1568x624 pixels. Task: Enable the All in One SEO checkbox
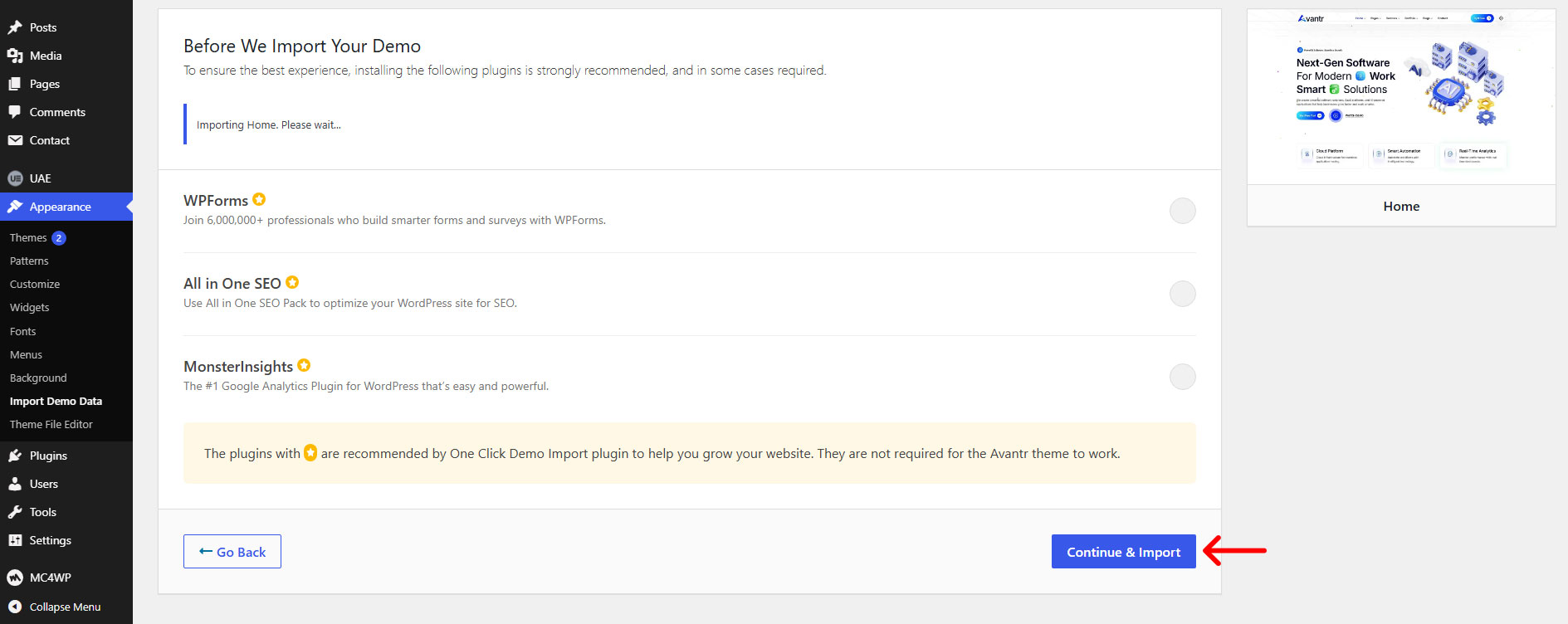pos(1183,294)
